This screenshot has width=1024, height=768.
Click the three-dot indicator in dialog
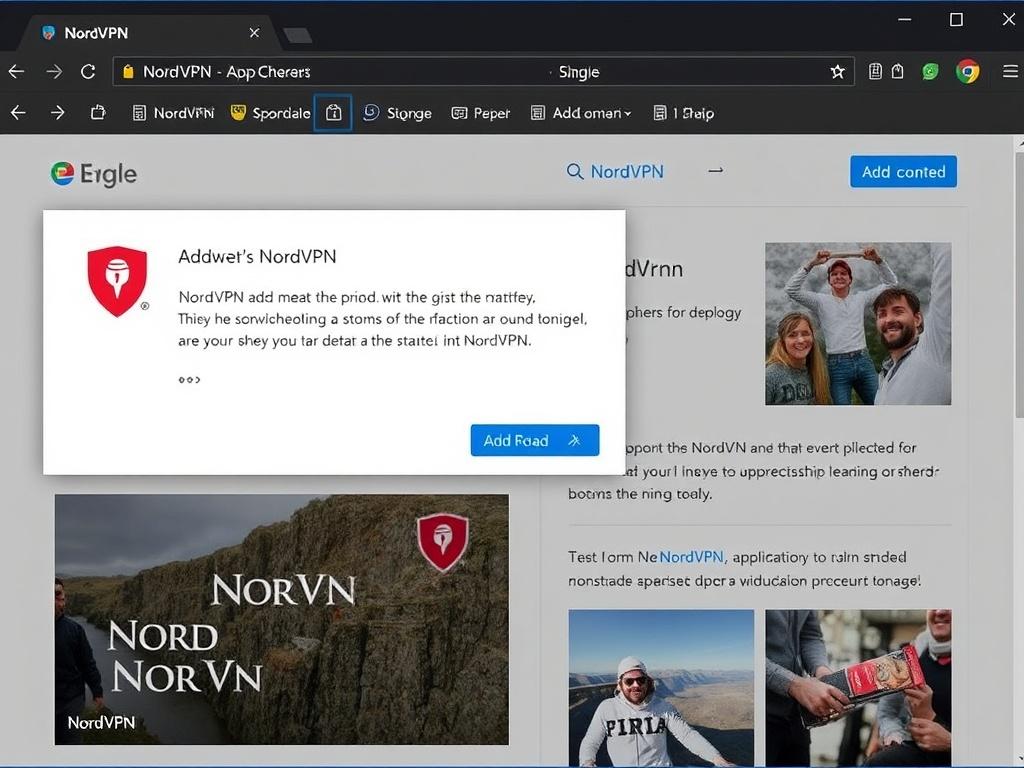pyautogui.click(x=189, y=379)
